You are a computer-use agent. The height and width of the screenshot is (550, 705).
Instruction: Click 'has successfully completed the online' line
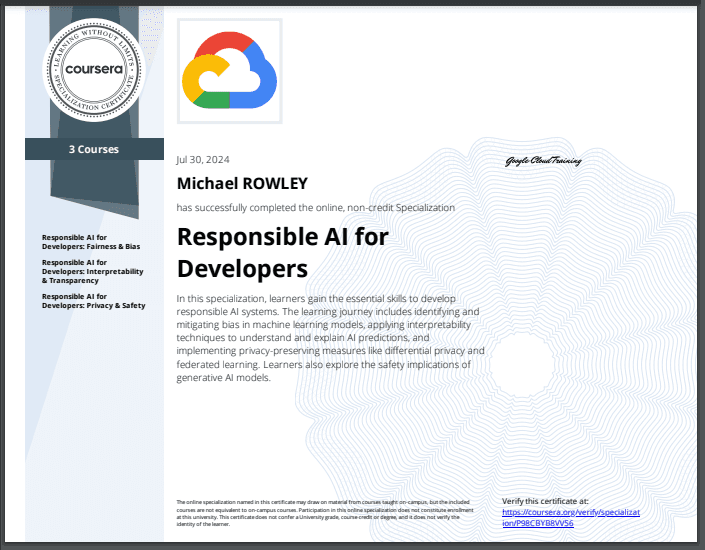pyautogui.click(x=316, y=208)
